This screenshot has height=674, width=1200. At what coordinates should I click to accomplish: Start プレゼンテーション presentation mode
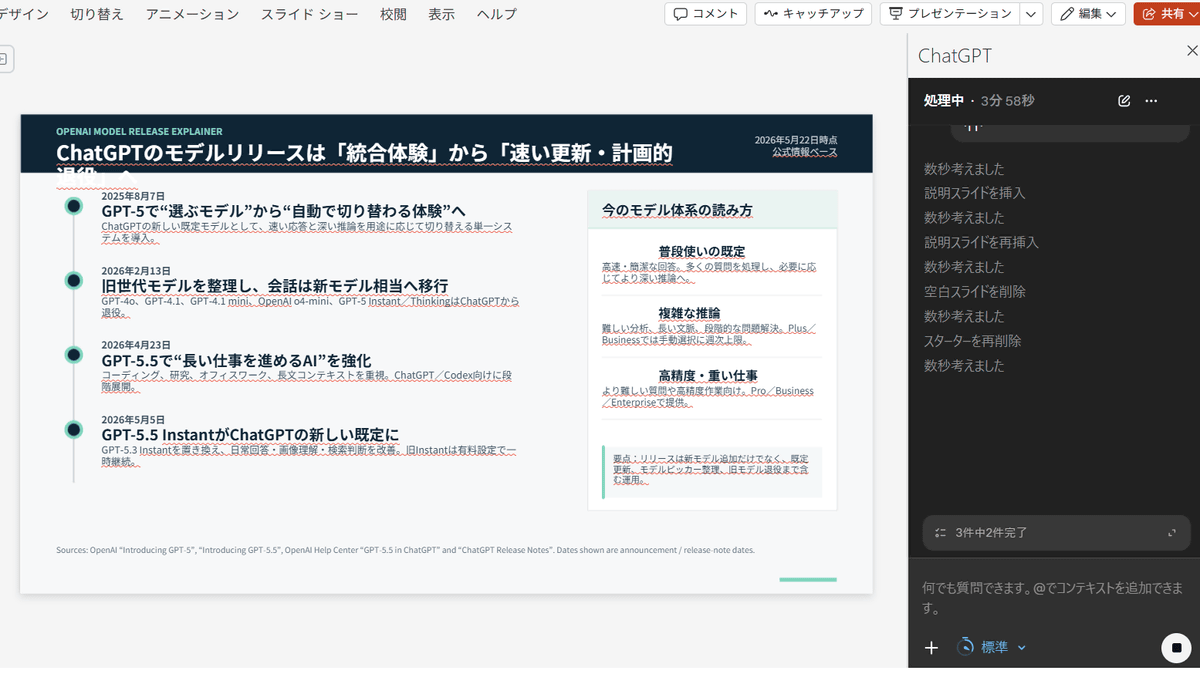click(950, 14)
